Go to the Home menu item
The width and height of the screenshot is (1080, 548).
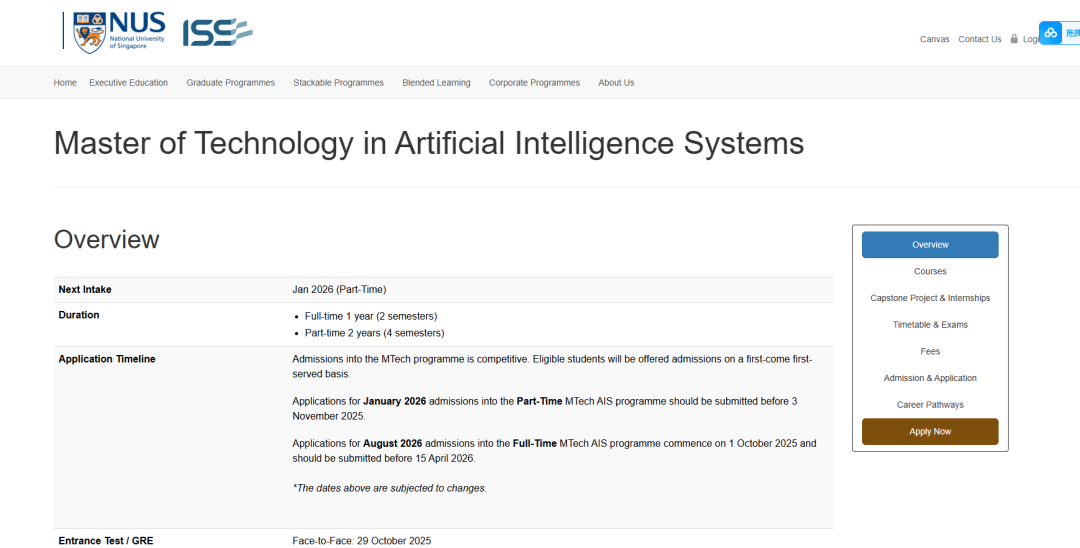[x=65, y=83]
